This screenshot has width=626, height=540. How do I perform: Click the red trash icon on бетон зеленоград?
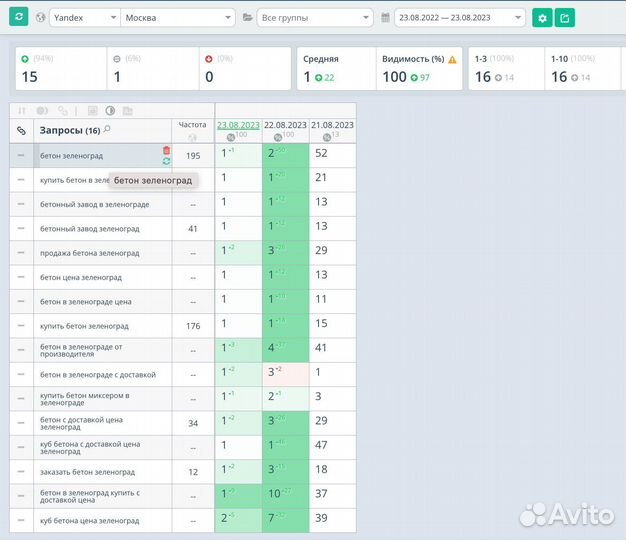coord(166,150)
